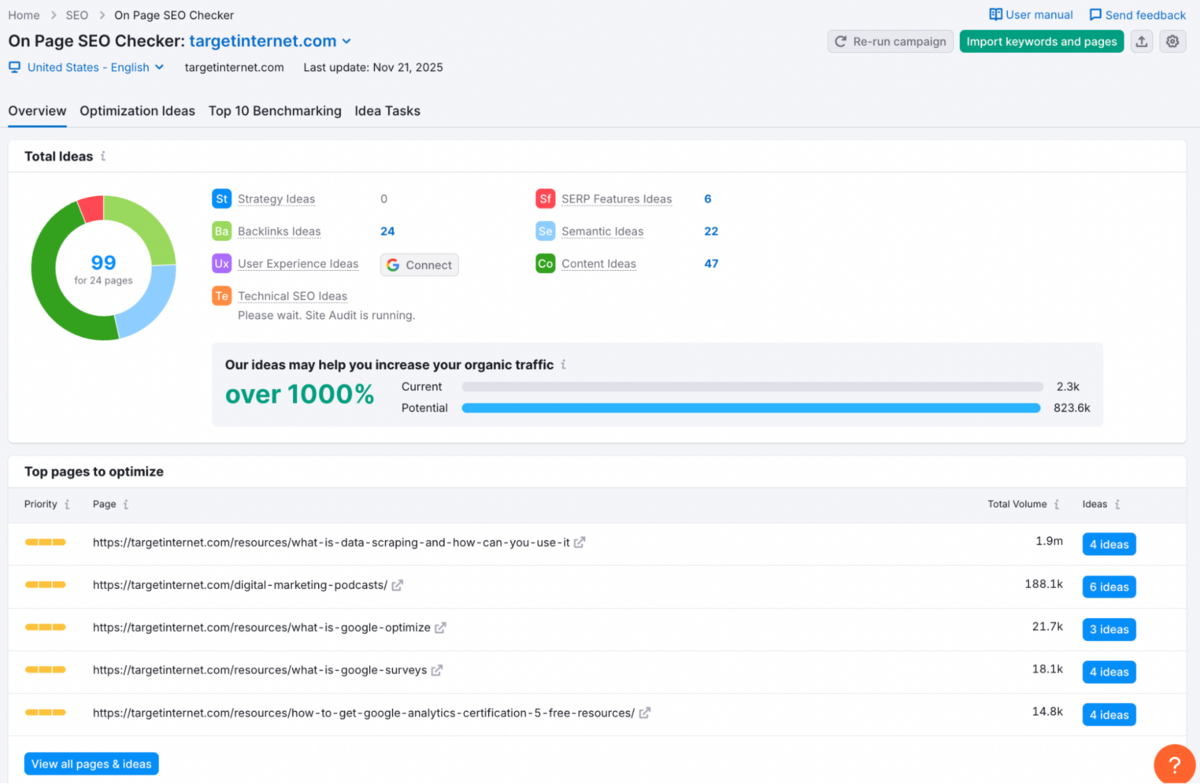Open the Send feedback link
The width and height of the screenshot is (1200, 784).
coord(1138,15)
